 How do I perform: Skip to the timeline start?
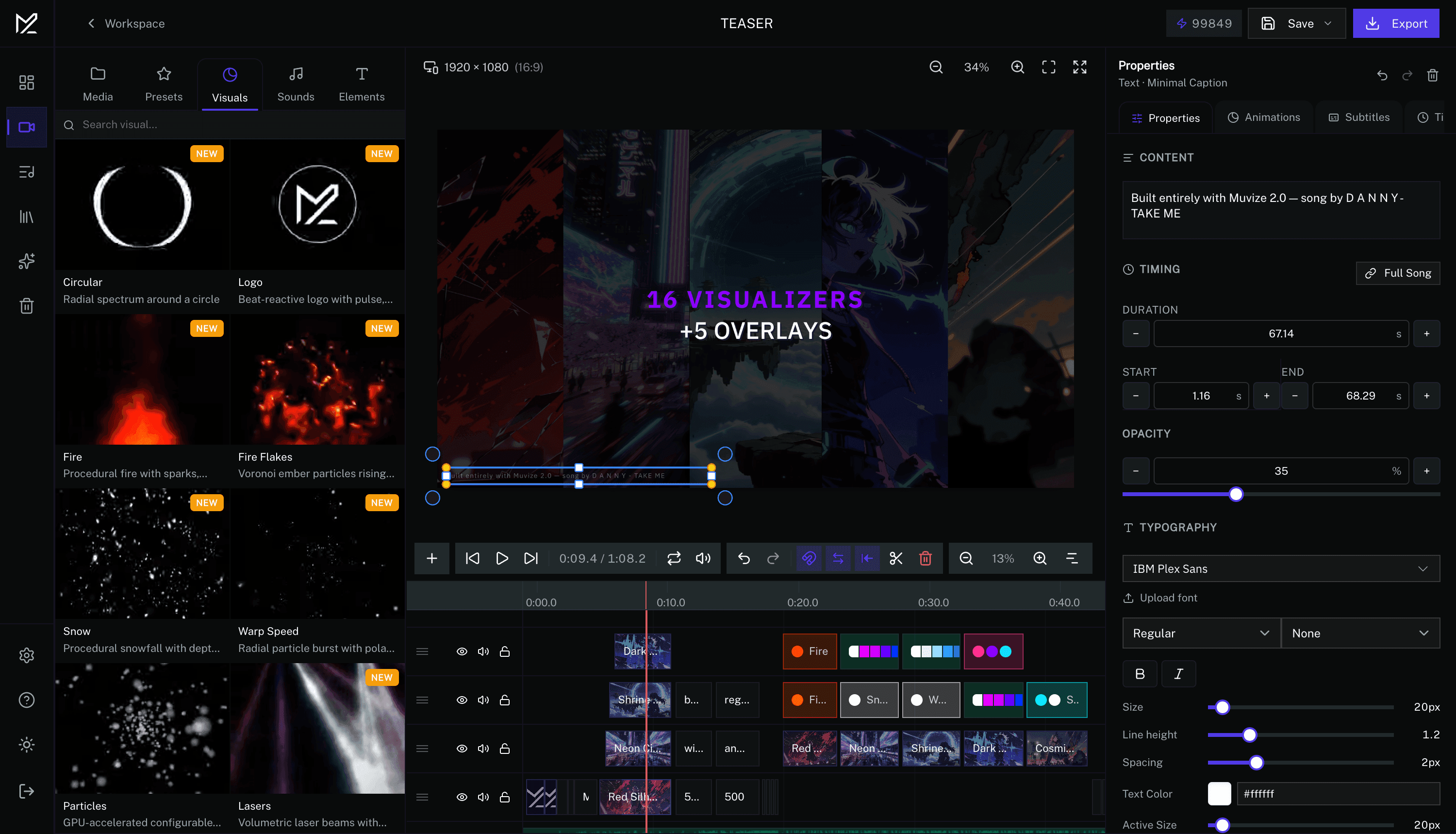tap(472, 558)
